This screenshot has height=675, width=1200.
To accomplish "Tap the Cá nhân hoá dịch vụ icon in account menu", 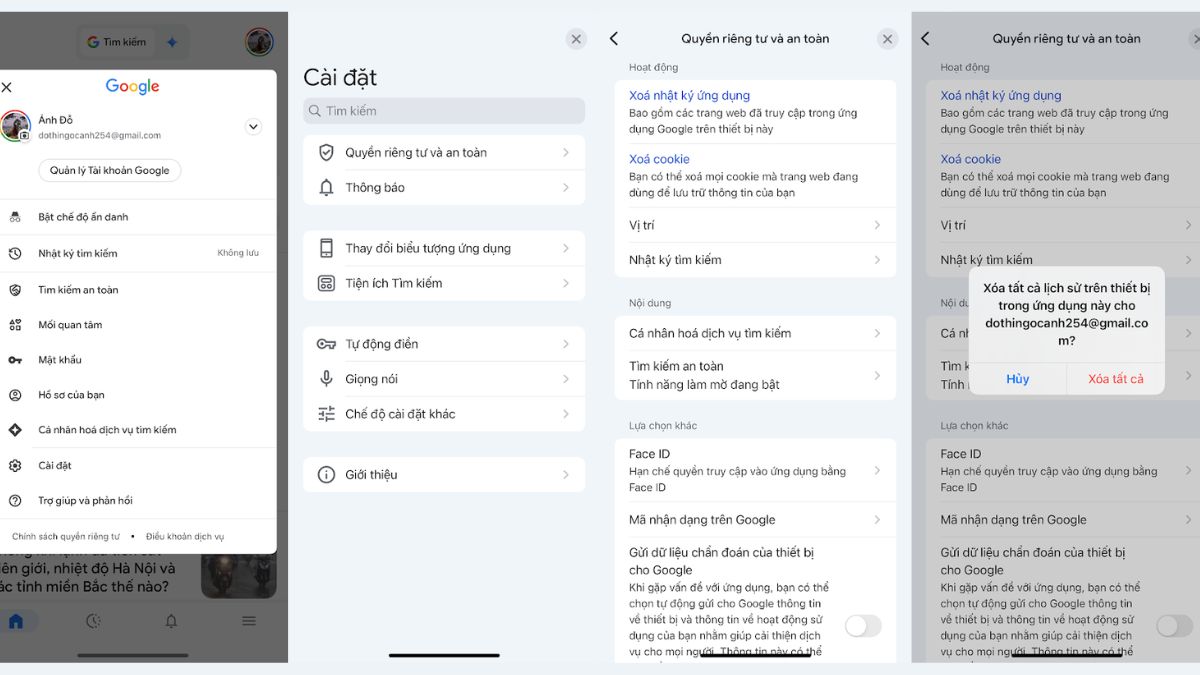I will pyautogui.click(x=15, y=430).
